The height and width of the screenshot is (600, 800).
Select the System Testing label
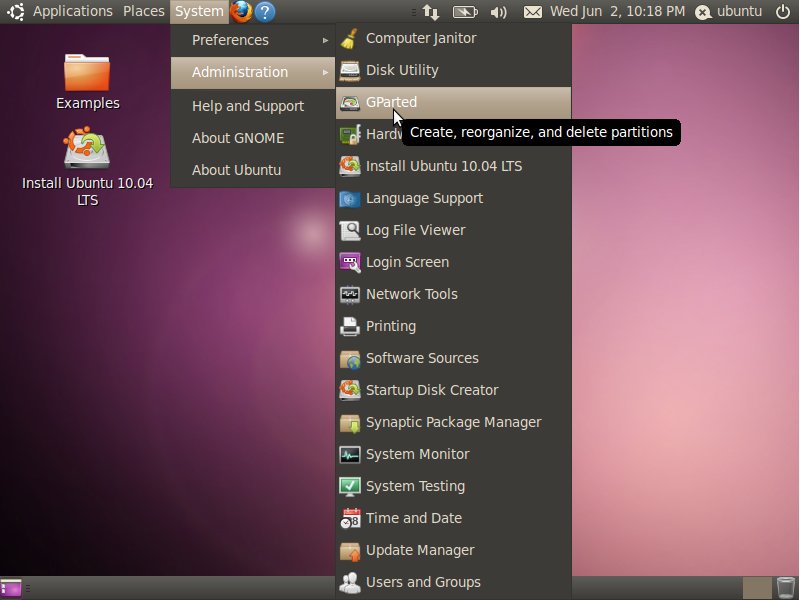415,486
